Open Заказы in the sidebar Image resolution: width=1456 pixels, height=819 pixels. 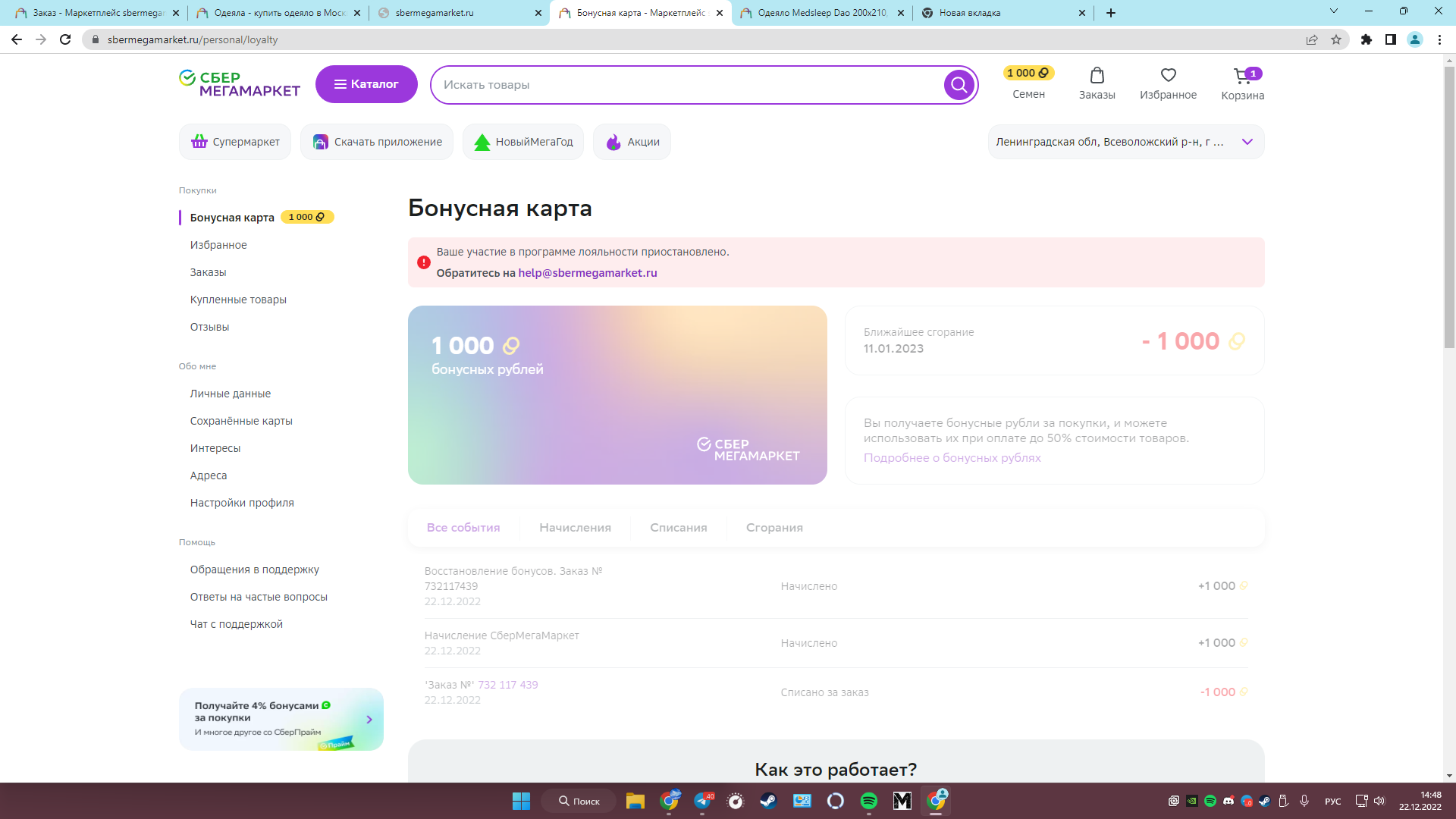[x=209, y=272]
